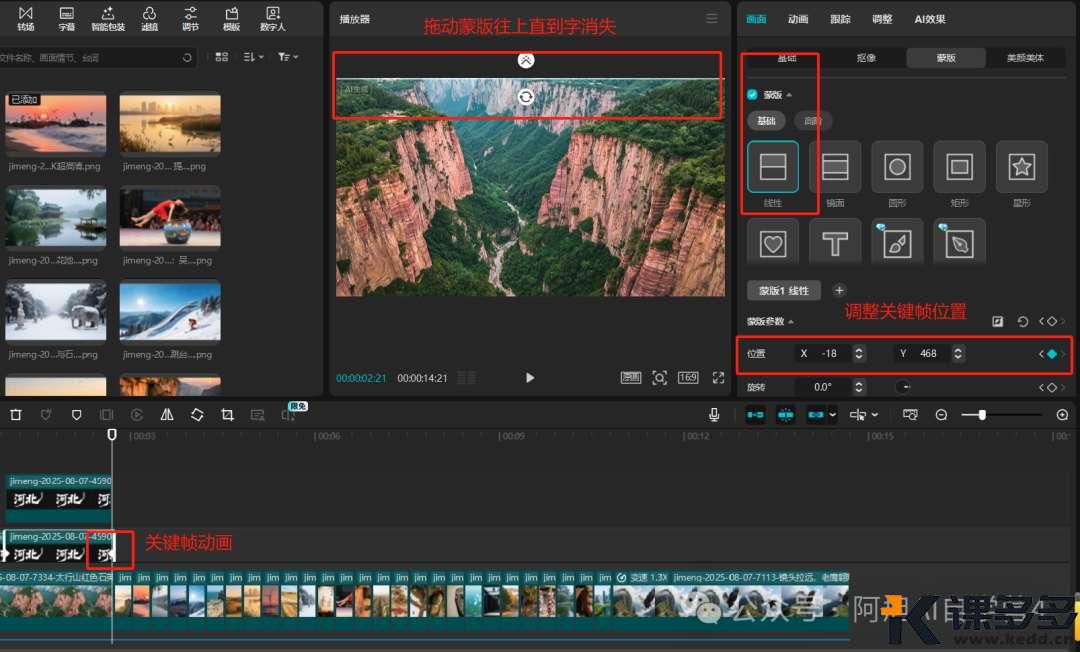Play the preview video
1080x652 pixels.
[x=530, y=377]
